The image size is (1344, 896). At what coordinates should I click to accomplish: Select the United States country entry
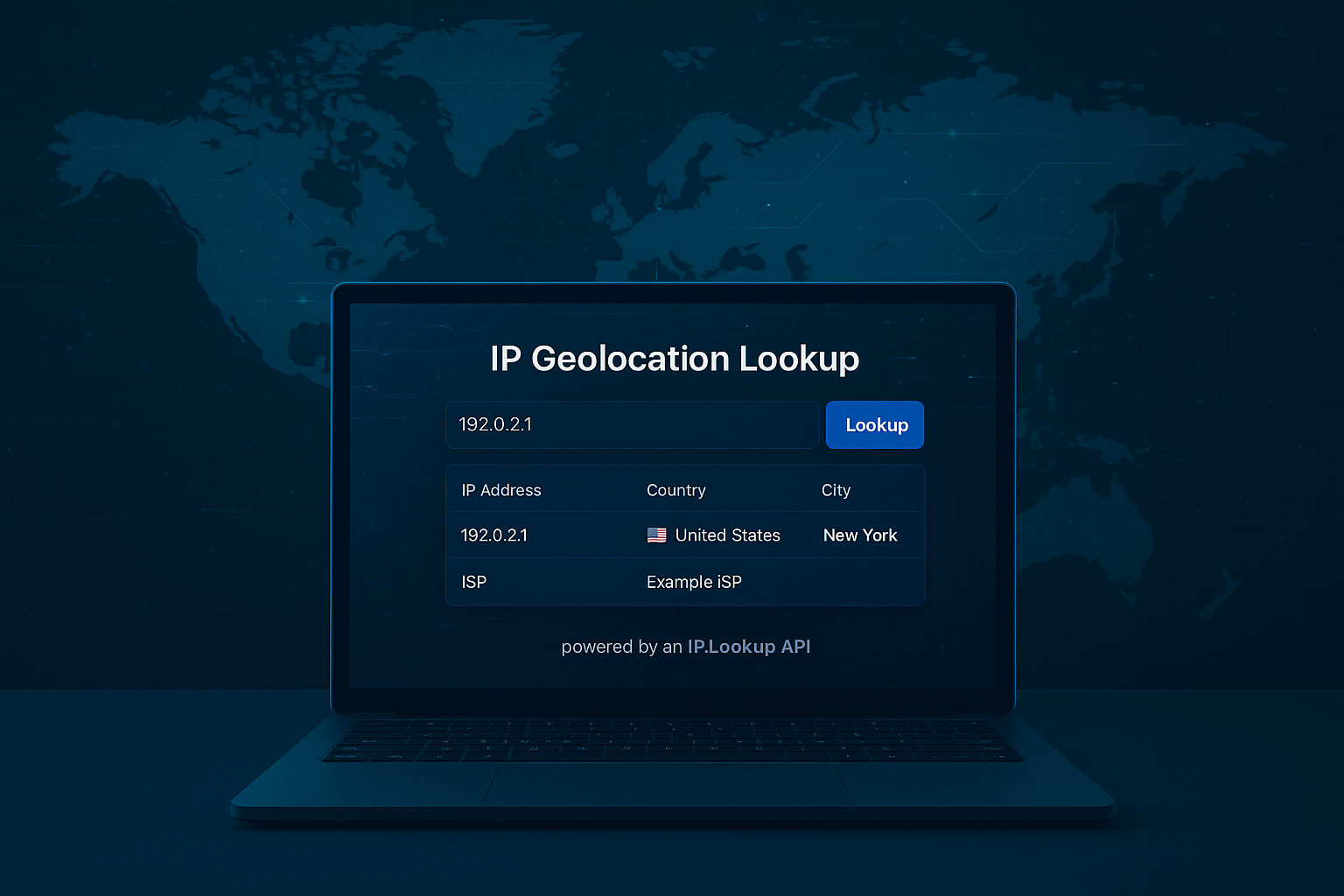(727, 535)
